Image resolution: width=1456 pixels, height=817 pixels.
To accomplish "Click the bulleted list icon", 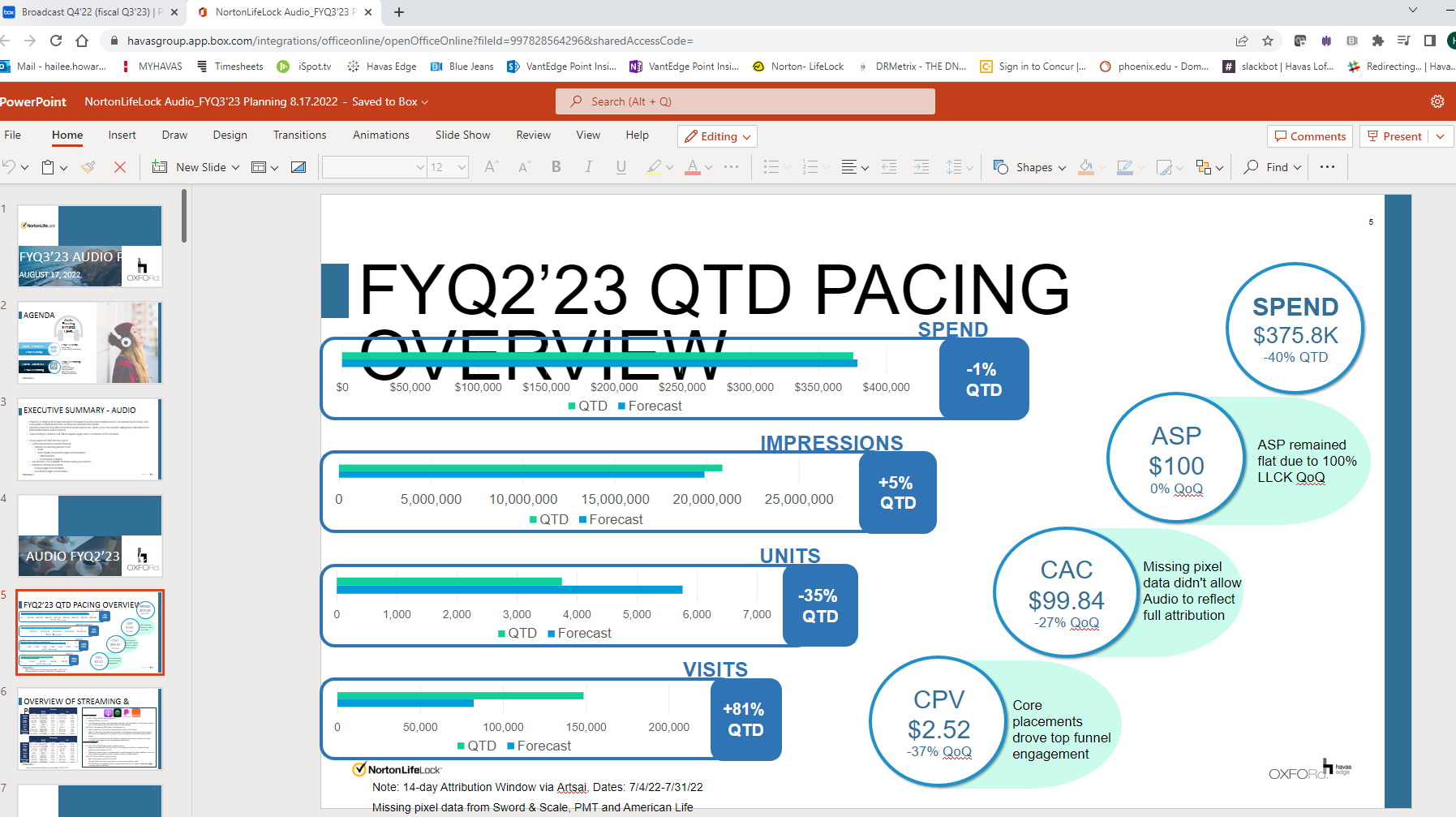I will (771, 167).
